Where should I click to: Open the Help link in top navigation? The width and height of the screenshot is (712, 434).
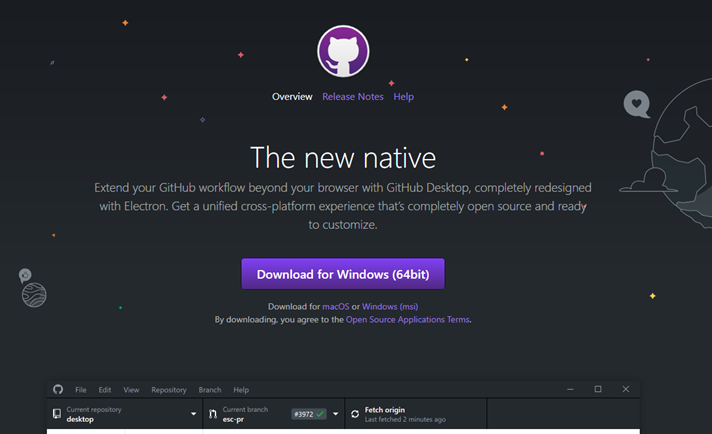(403, 97)
